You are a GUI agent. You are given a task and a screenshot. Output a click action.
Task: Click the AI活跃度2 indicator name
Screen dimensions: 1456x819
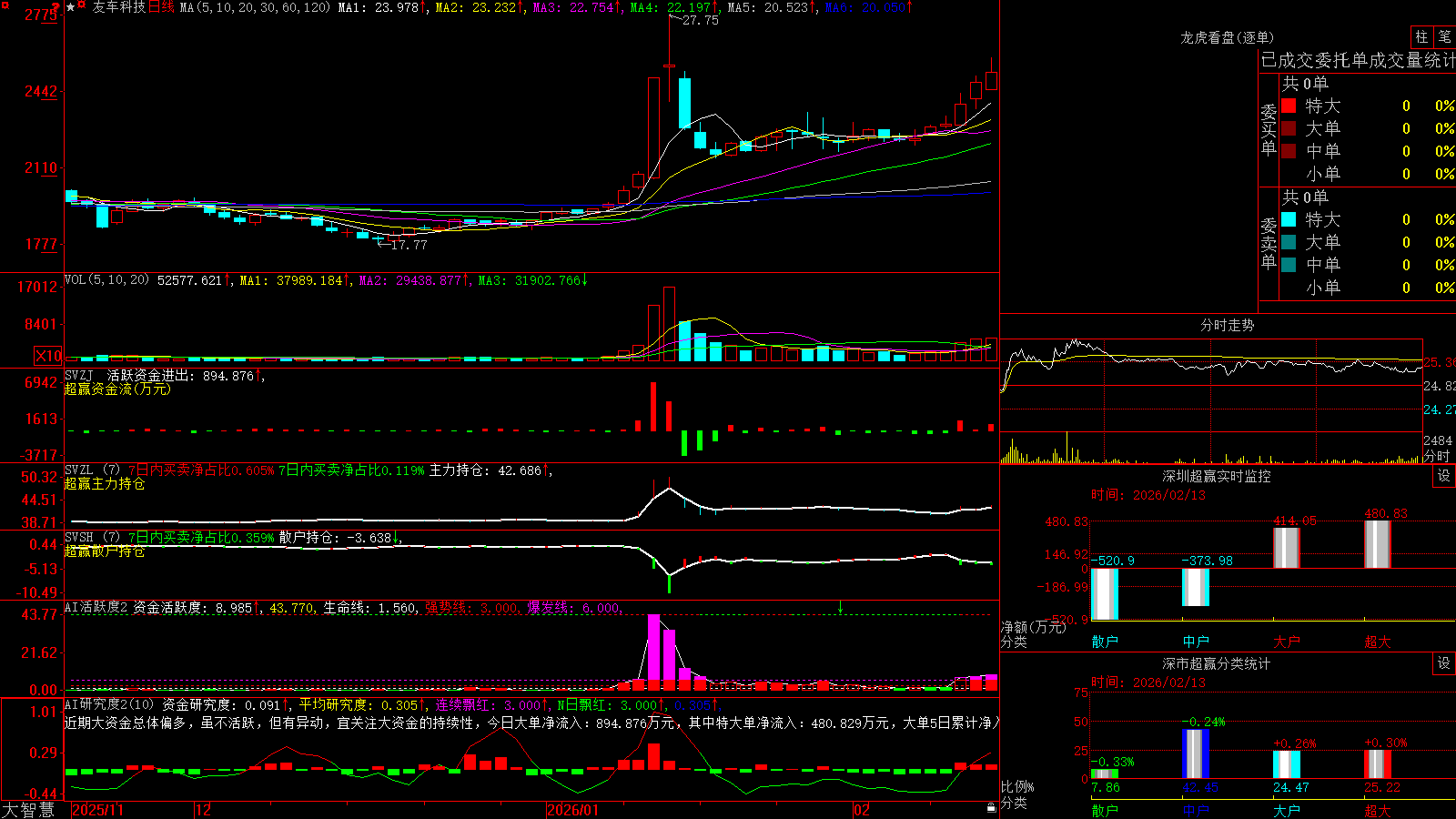pyautogui.click(x=96, y=608)
